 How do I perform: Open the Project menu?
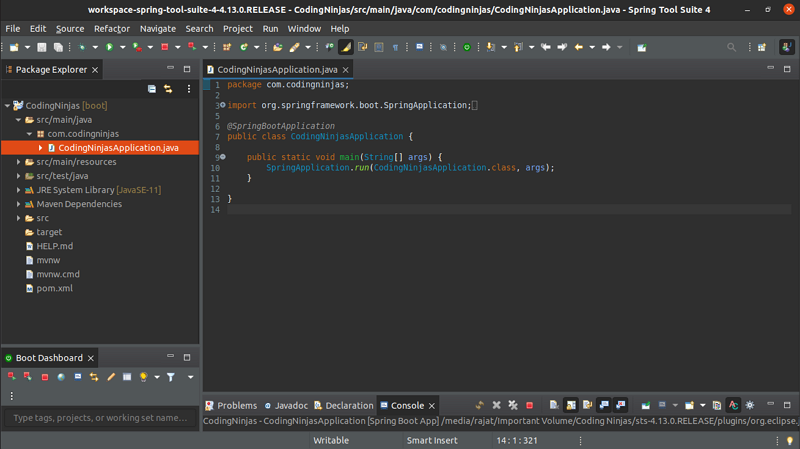coord(238,29)
